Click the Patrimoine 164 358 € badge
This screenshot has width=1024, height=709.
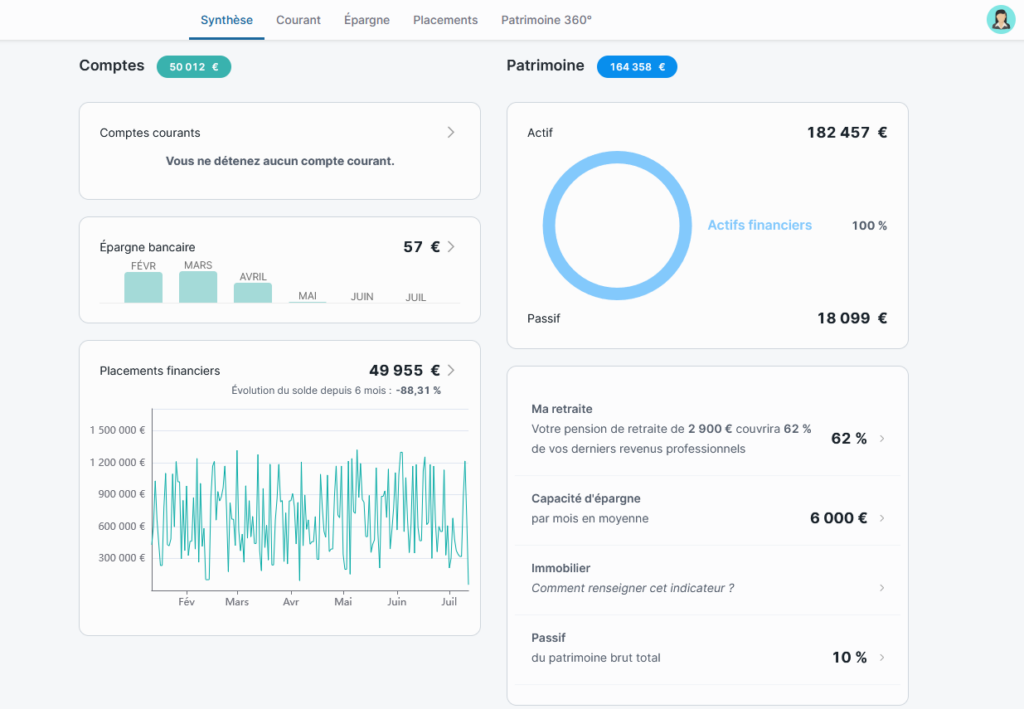pyautogui.click(x=637, y=67)
